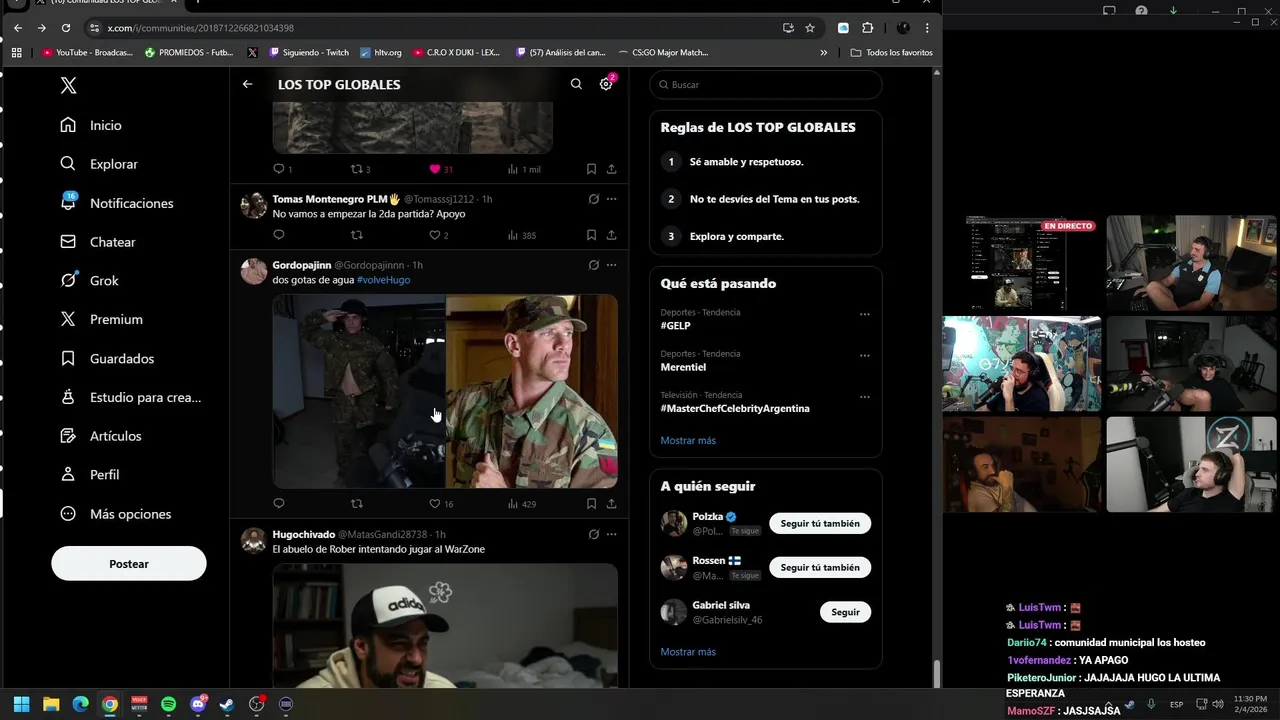Open more options for #GELP trend

point(865,314)
